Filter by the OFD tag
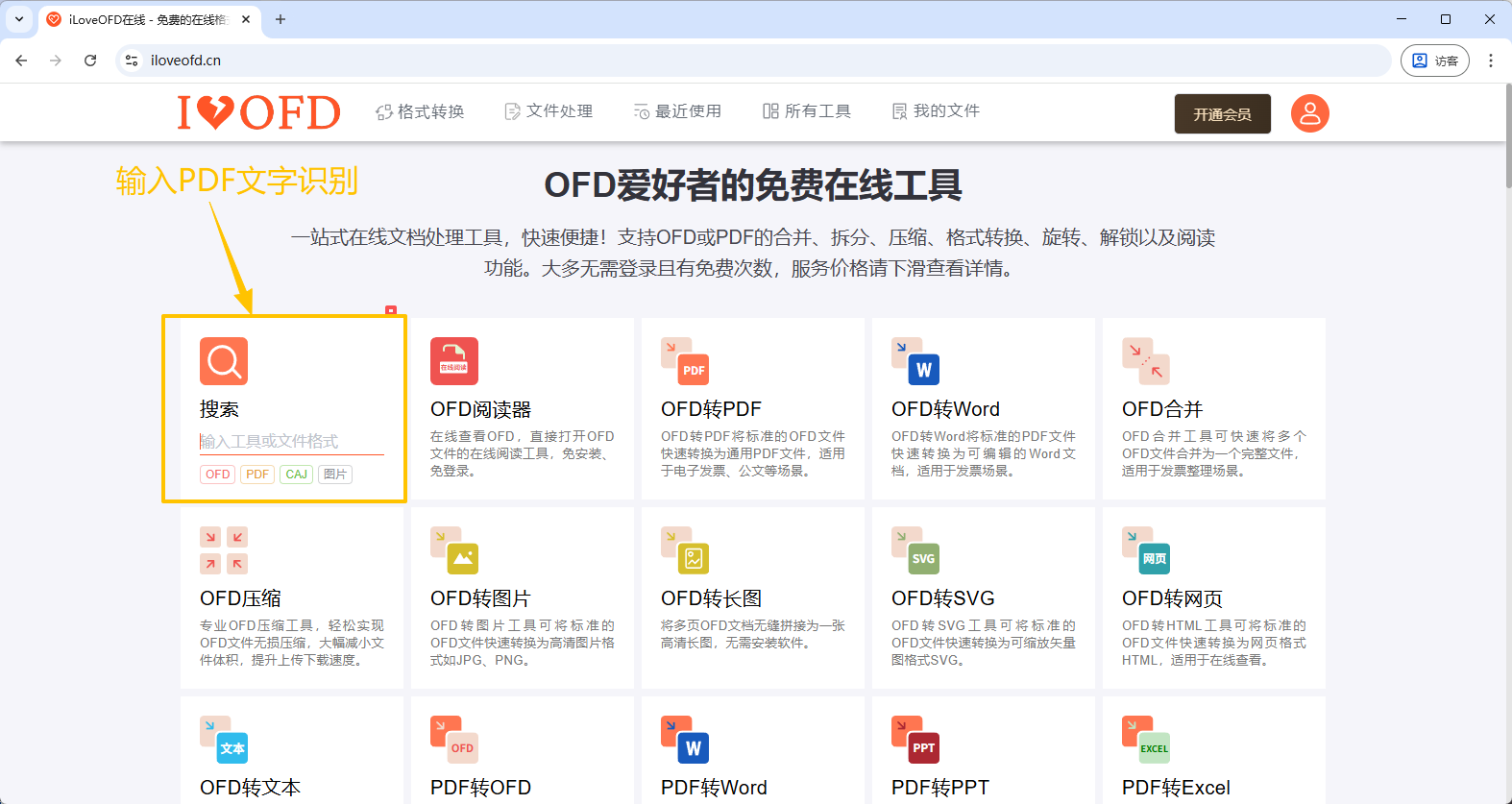The height and width of the screenshot is (804, 1512). (218, 475)
